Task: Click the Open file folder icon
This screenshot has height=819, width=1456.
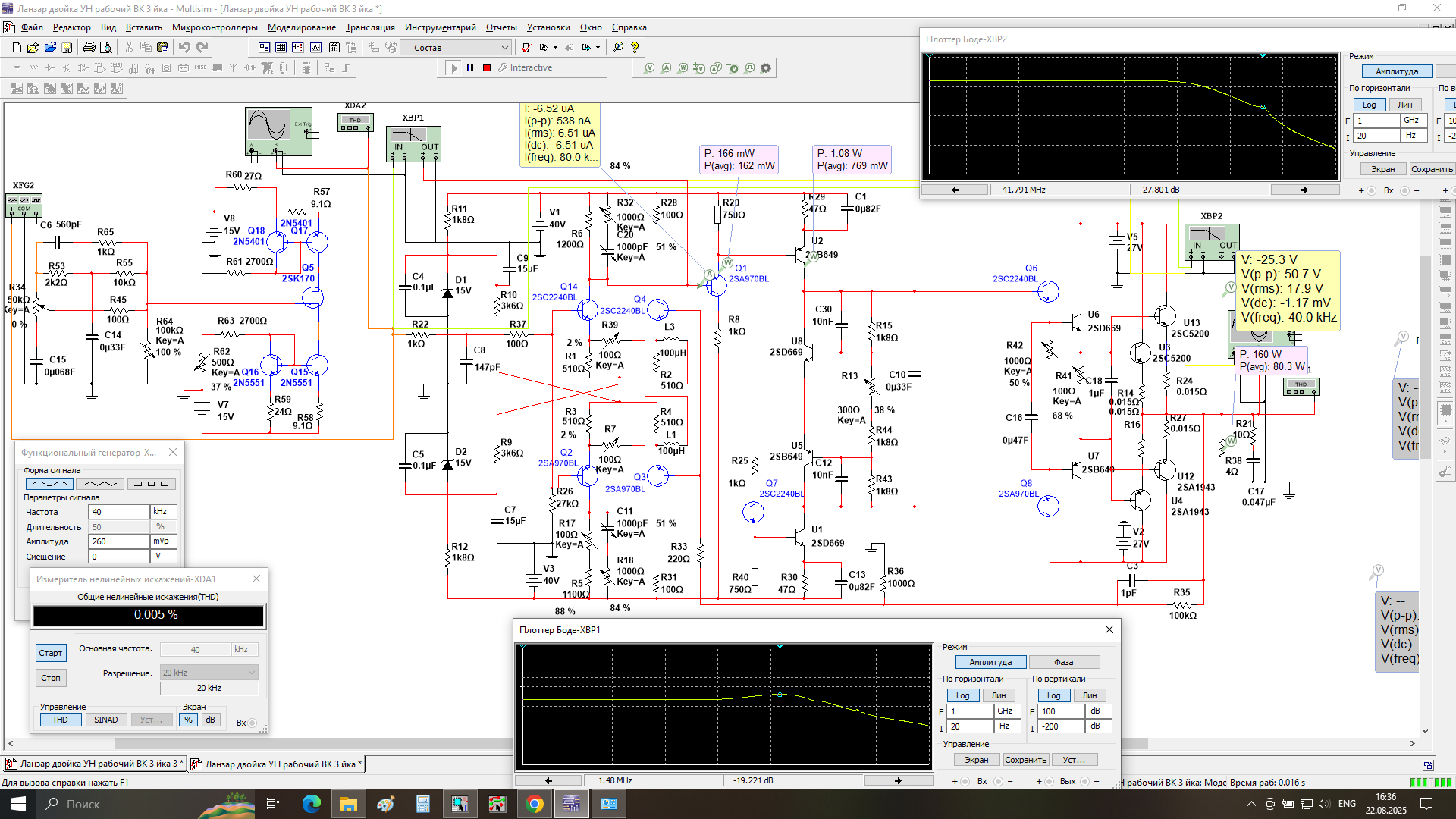Action: pos(33,47)
